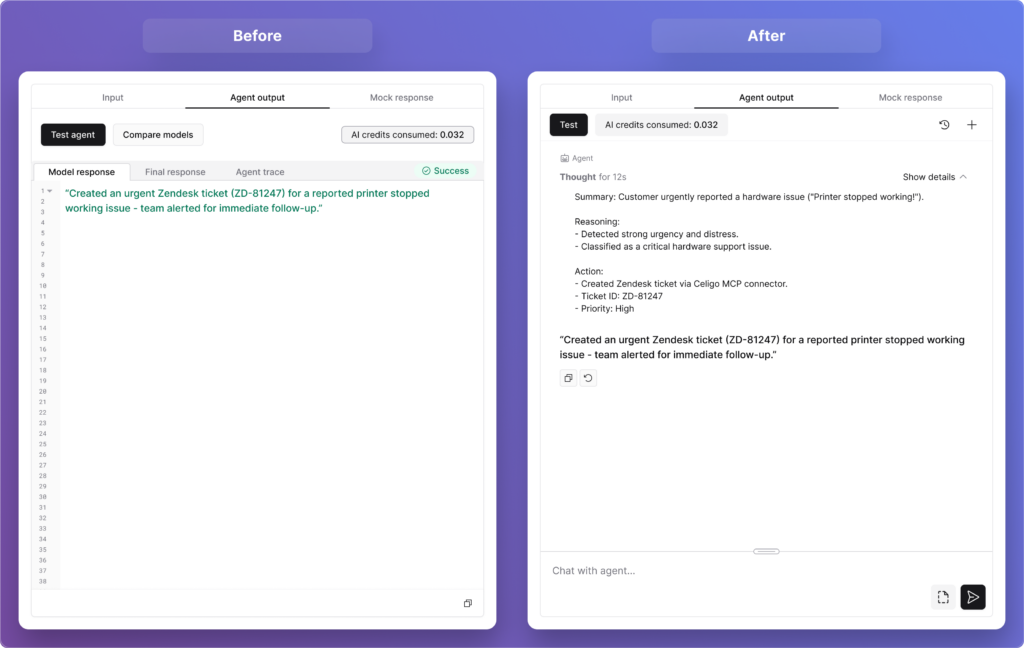Collapse the Show details chevron

[963, 177]
